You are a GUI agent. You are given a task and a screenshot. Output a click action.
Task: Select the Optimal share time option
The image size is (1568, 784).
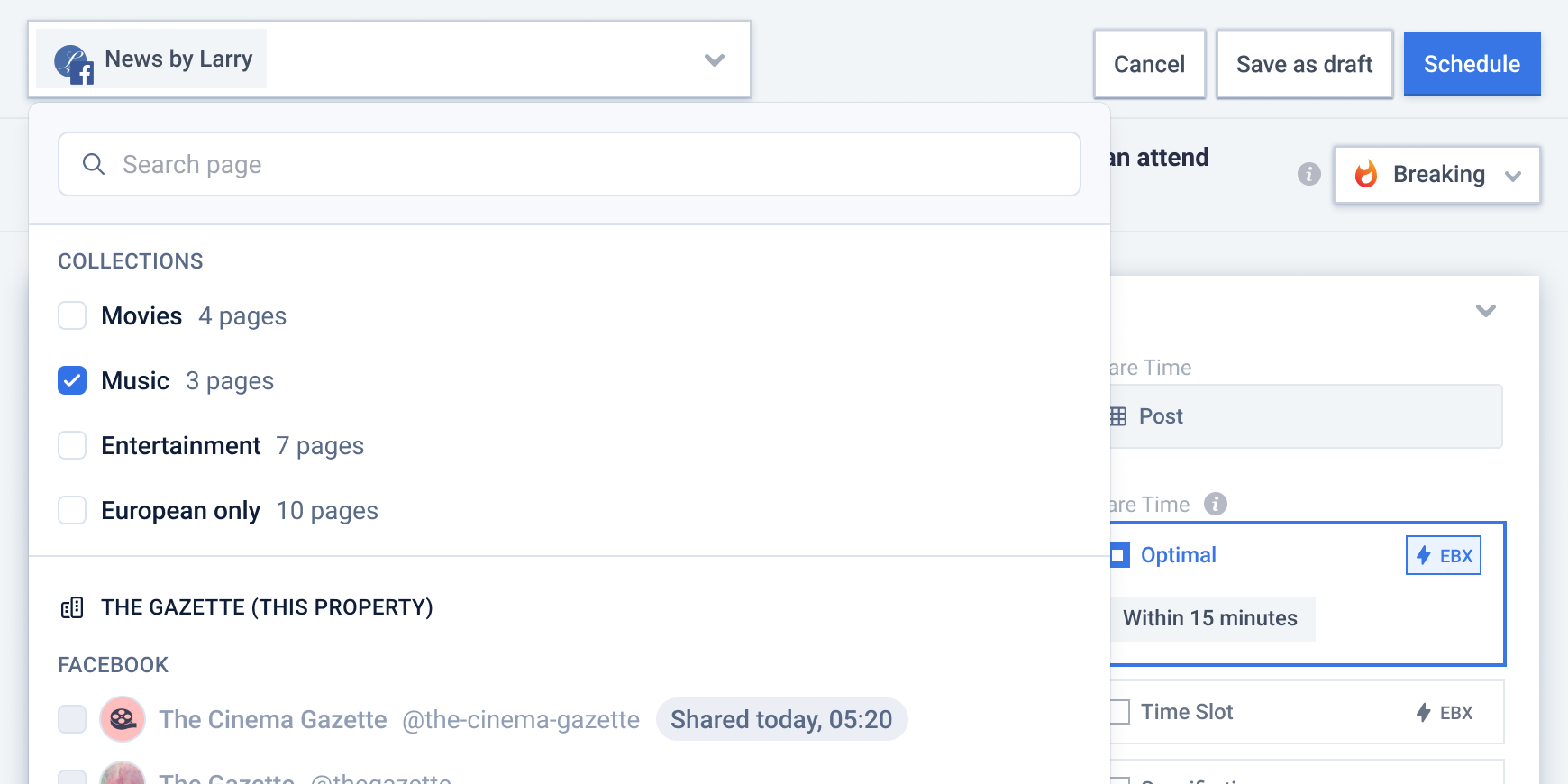pos(1120,555)
